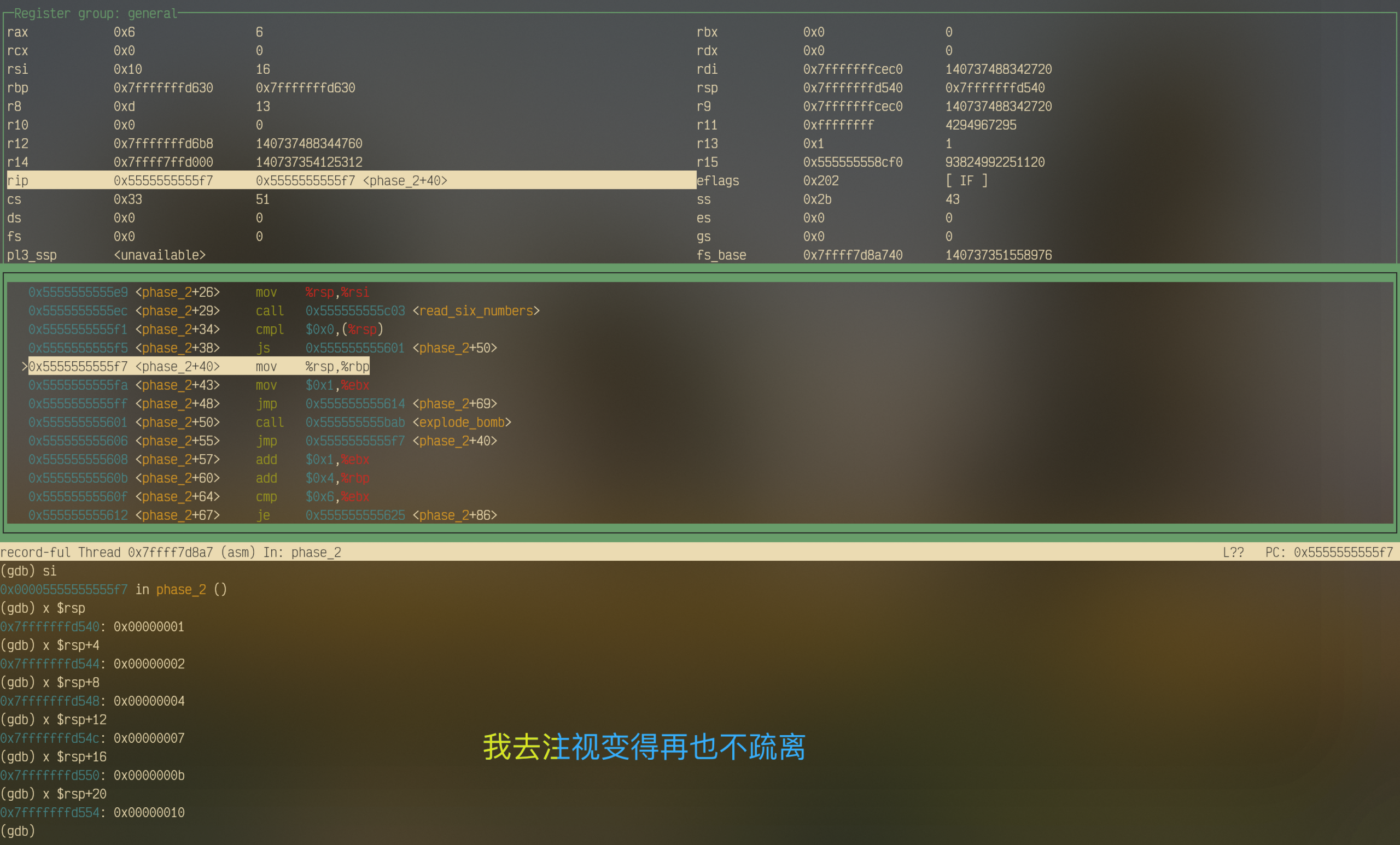Screen dimensions: 1400x845
Task: Click the status bar PC address
Action: (x=1343, y=553)
